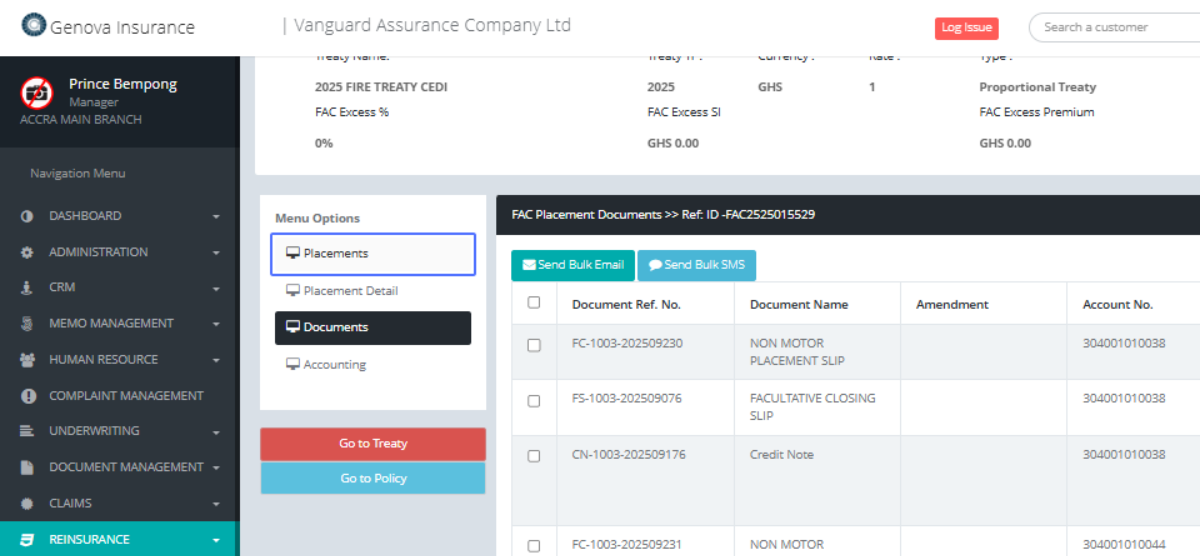Screen dimensions: 1200x556
Task: Expand the Underwriting submenu chevron
Action: [216, 433]
